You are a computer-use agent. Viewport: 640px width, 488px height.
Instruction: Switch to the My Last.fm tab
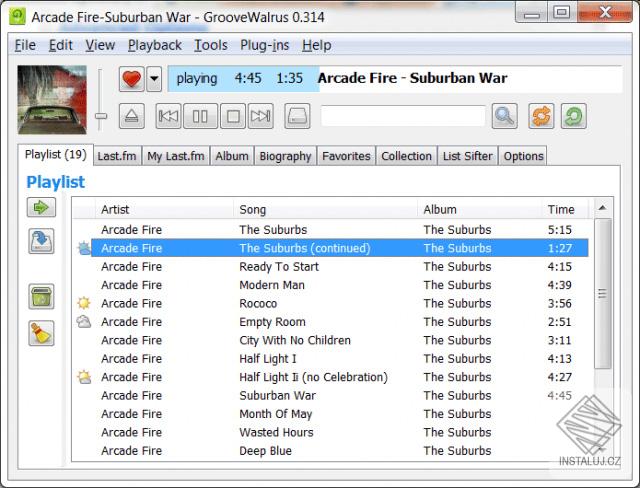[176, 156]
